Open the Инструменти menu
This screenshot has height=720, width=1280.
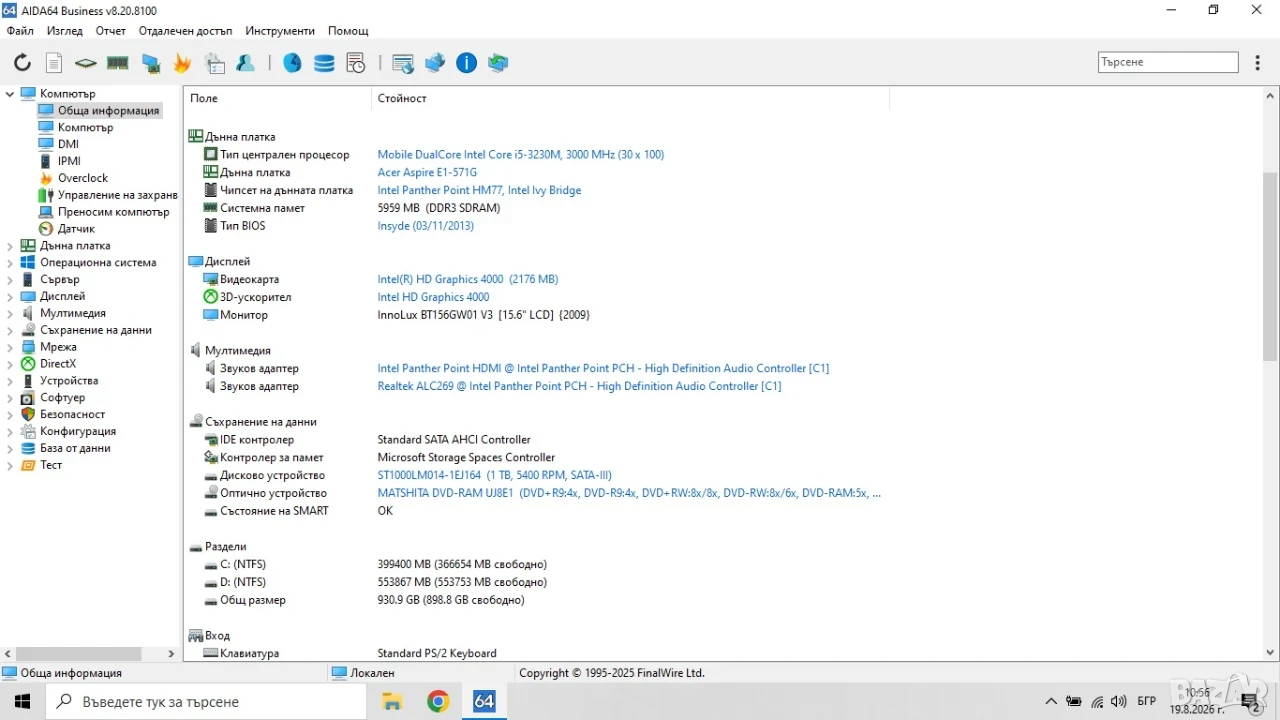280,31
